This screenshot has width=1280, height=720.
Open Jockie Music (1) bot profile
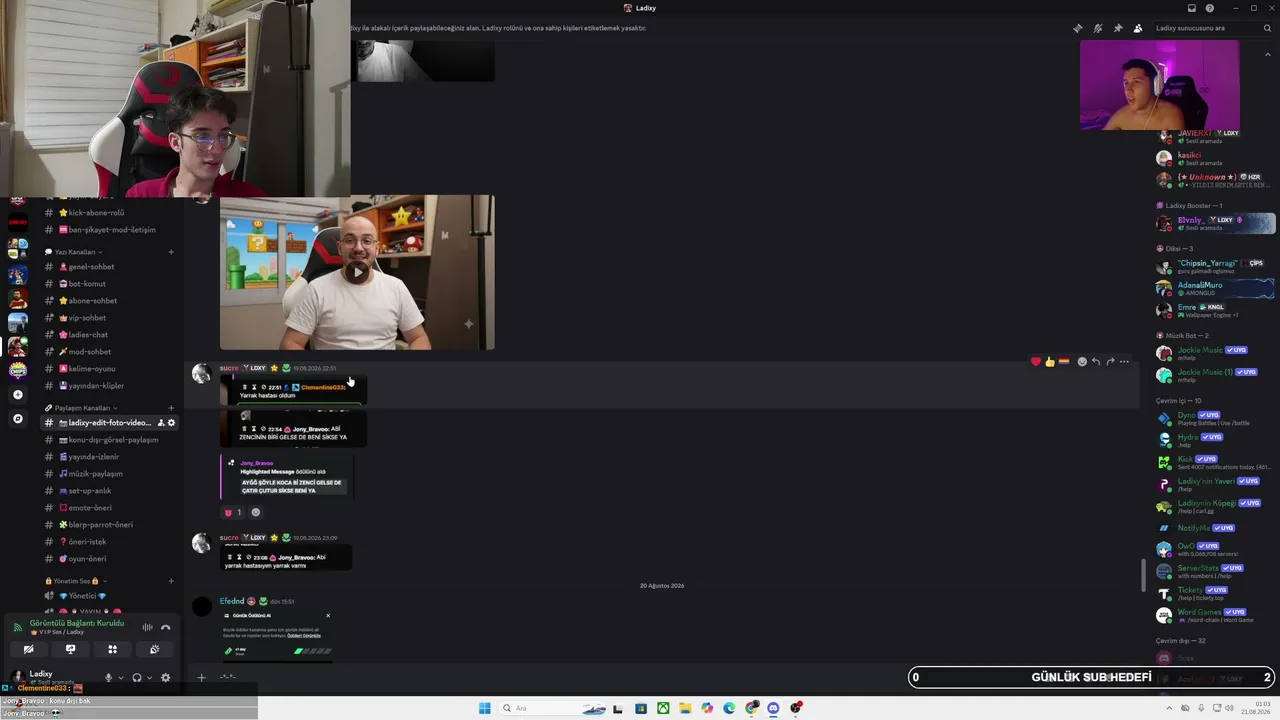point(1215,375)
